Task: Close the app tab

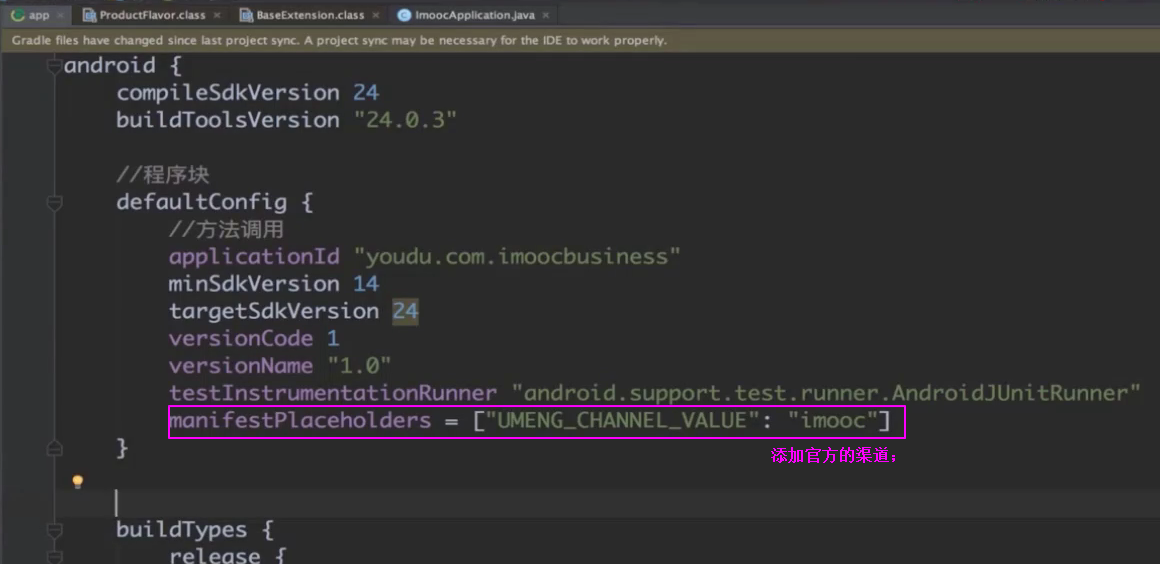Action: pyautogui.click(x=60, y=15)
